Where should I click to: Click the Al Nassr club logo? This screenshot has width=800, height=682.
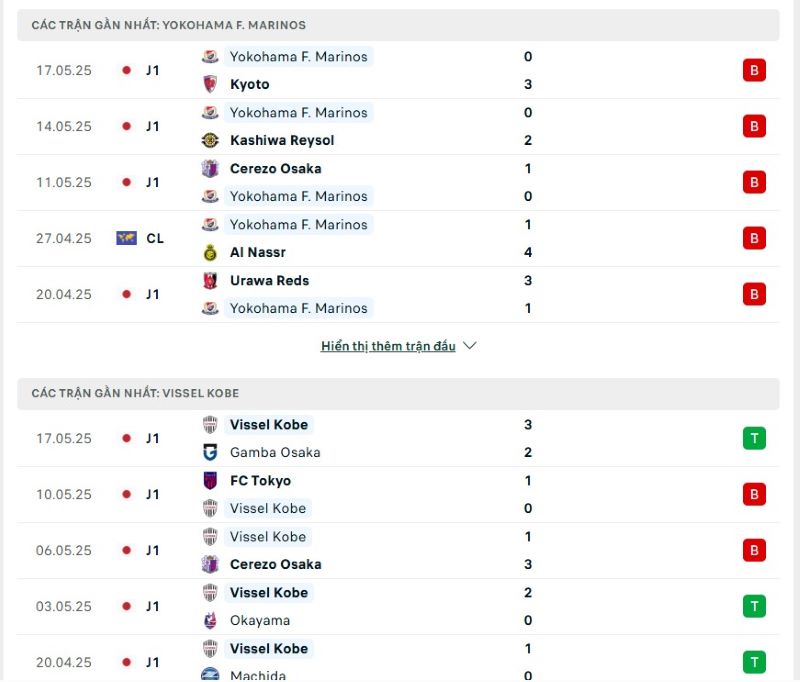coord(210,252)
